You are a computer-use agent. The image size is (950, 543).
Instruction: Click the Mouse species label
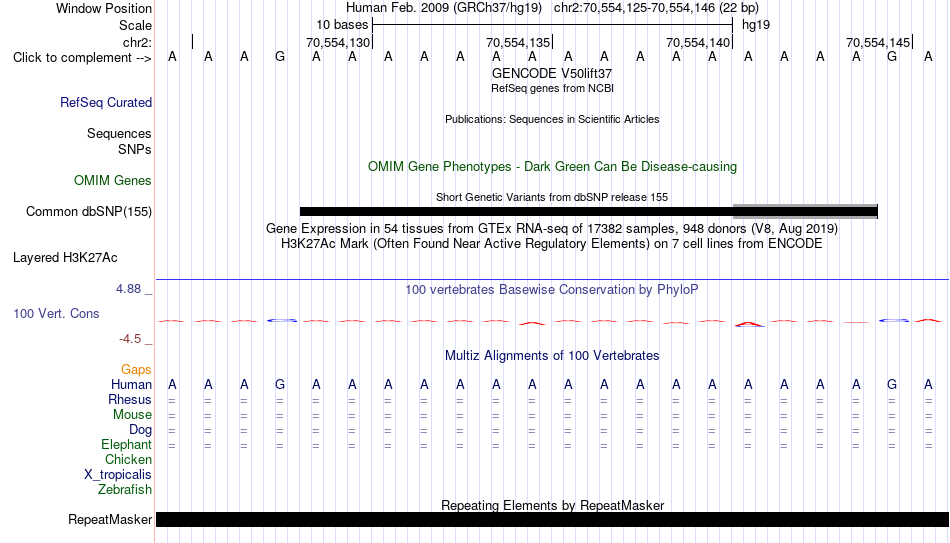132,415
